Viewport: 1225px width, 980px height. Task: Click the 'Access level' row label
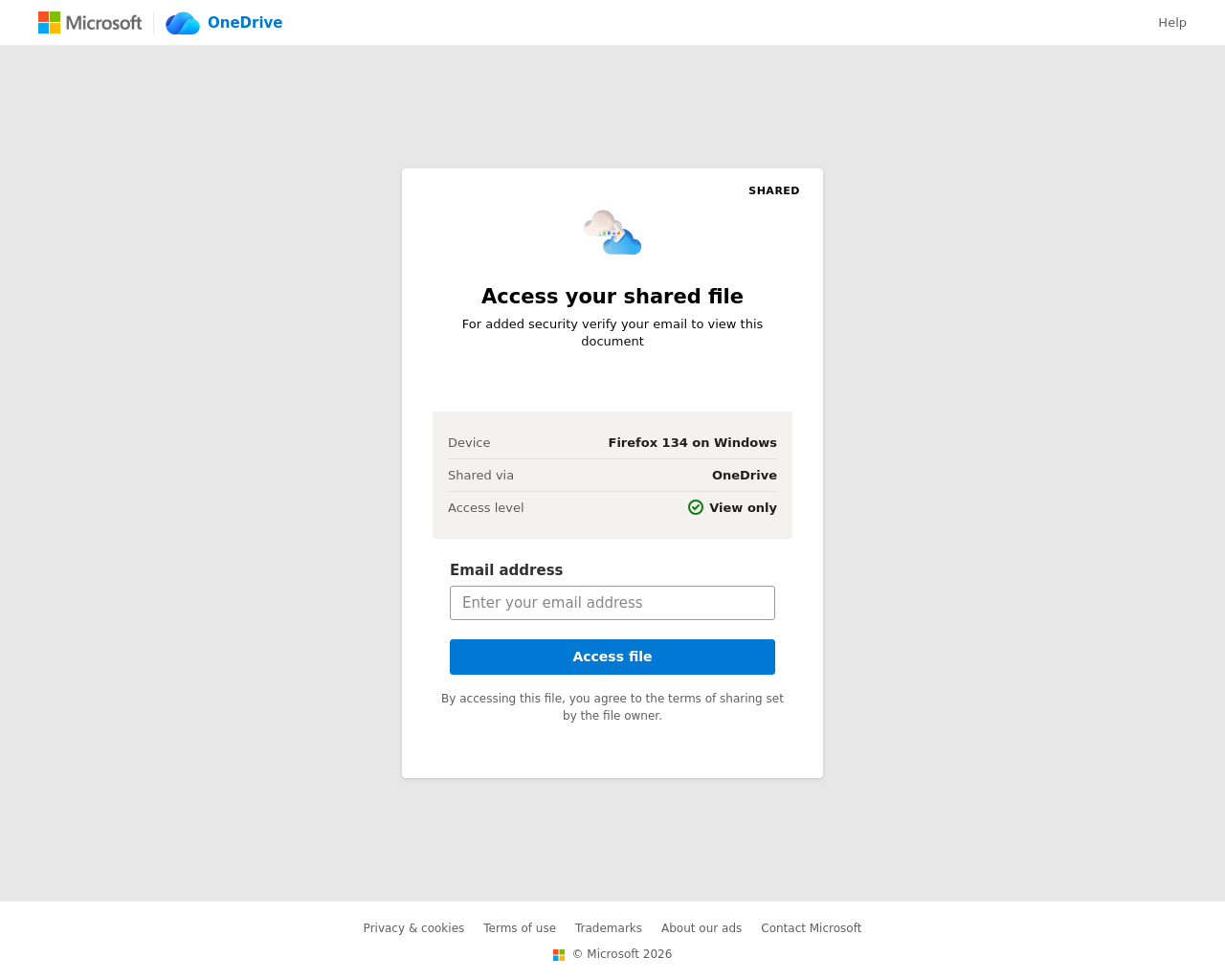(x=486, y=507)
